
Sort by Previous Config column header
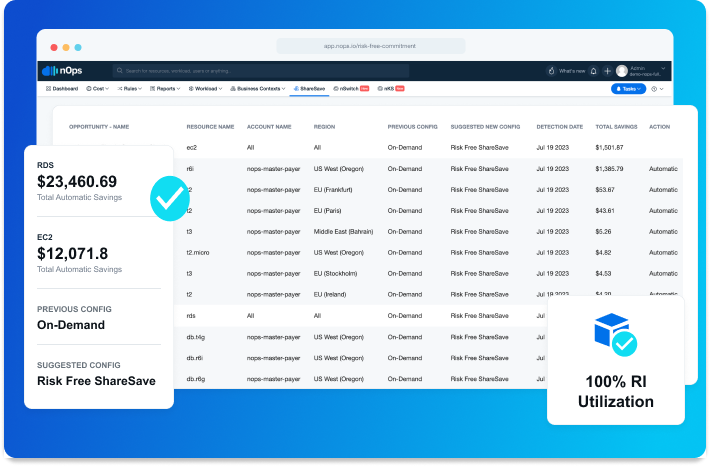pyautogui.click(x=413, y=127)
